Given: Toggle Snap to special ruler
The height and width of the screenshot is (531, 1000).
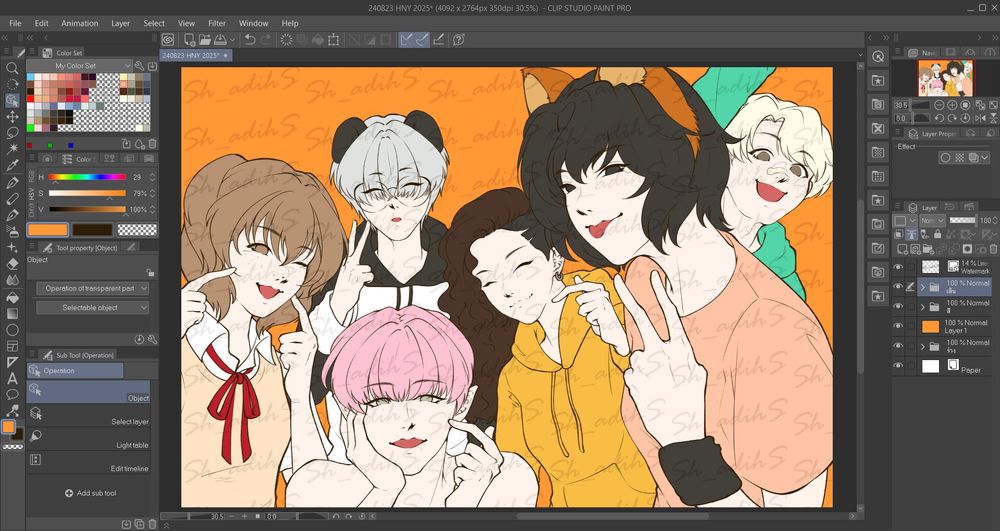Looking at the screenshot, I should click(x=422, y=40).
